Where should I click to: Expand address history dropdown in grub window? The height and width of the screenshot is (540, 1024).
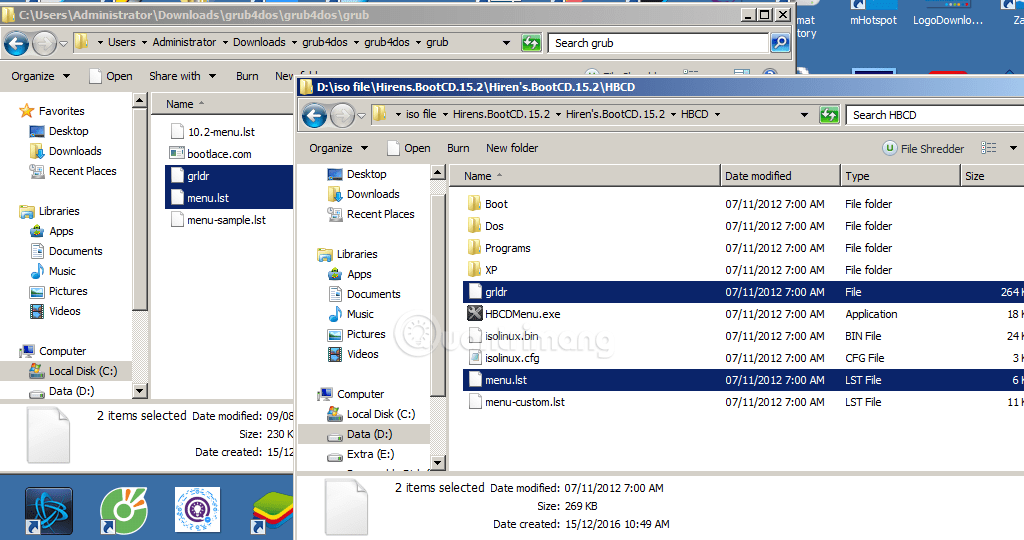click(506, 43)
